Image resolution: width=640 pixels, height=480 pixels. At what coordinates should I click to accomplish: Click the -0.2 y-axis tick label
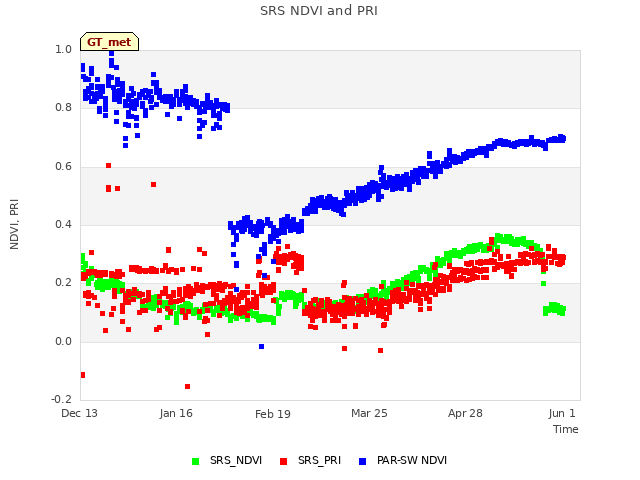point(61,399)
